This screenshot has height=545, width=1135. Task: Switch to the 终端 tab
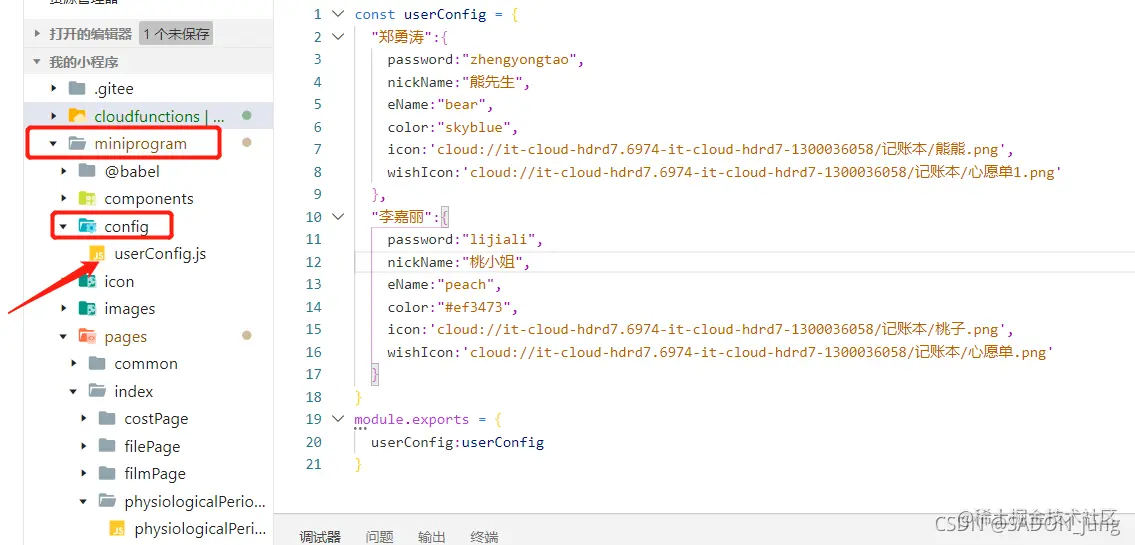[484, 537]
